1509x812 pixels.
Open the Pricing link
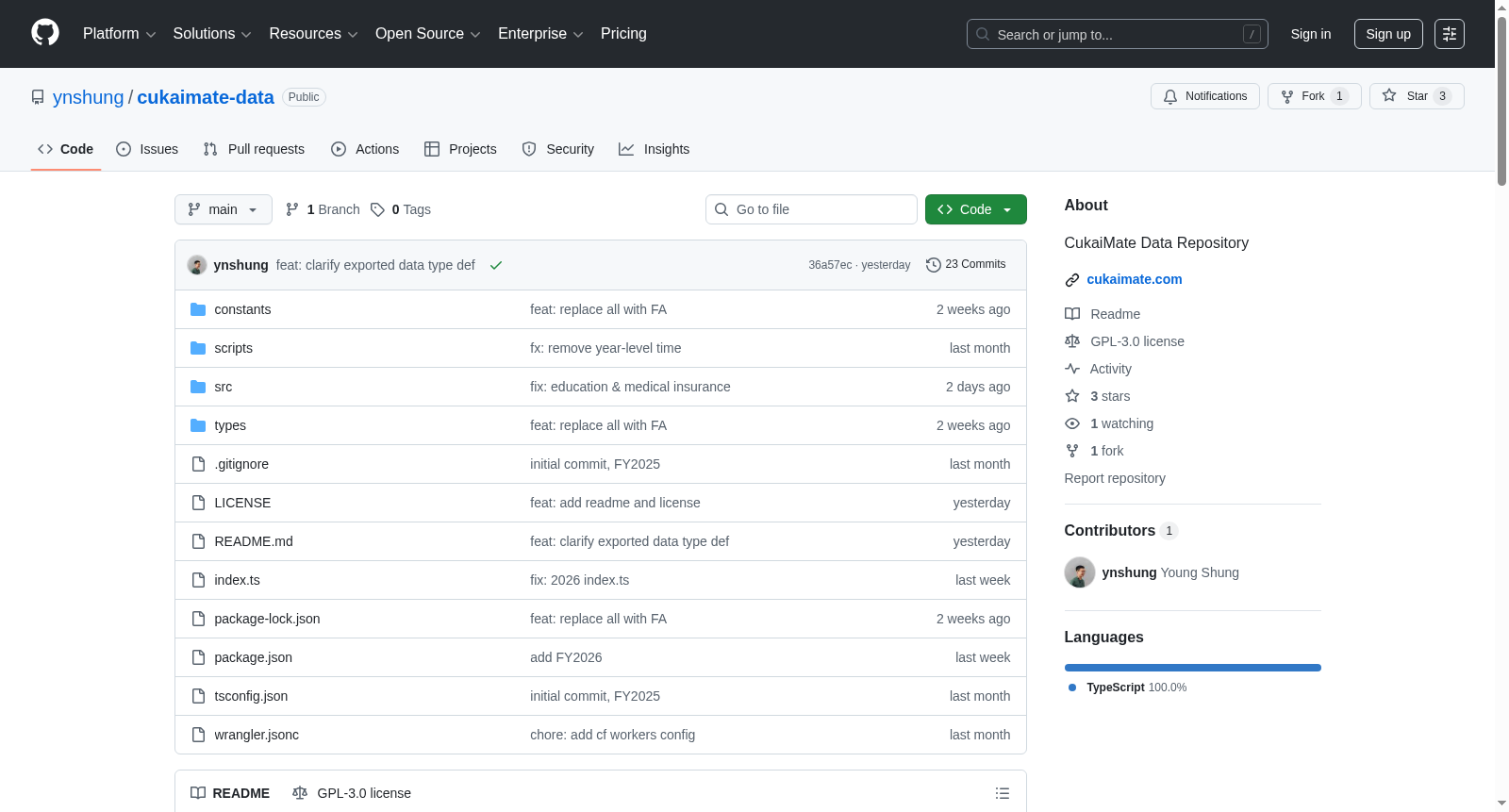point(623,34)
